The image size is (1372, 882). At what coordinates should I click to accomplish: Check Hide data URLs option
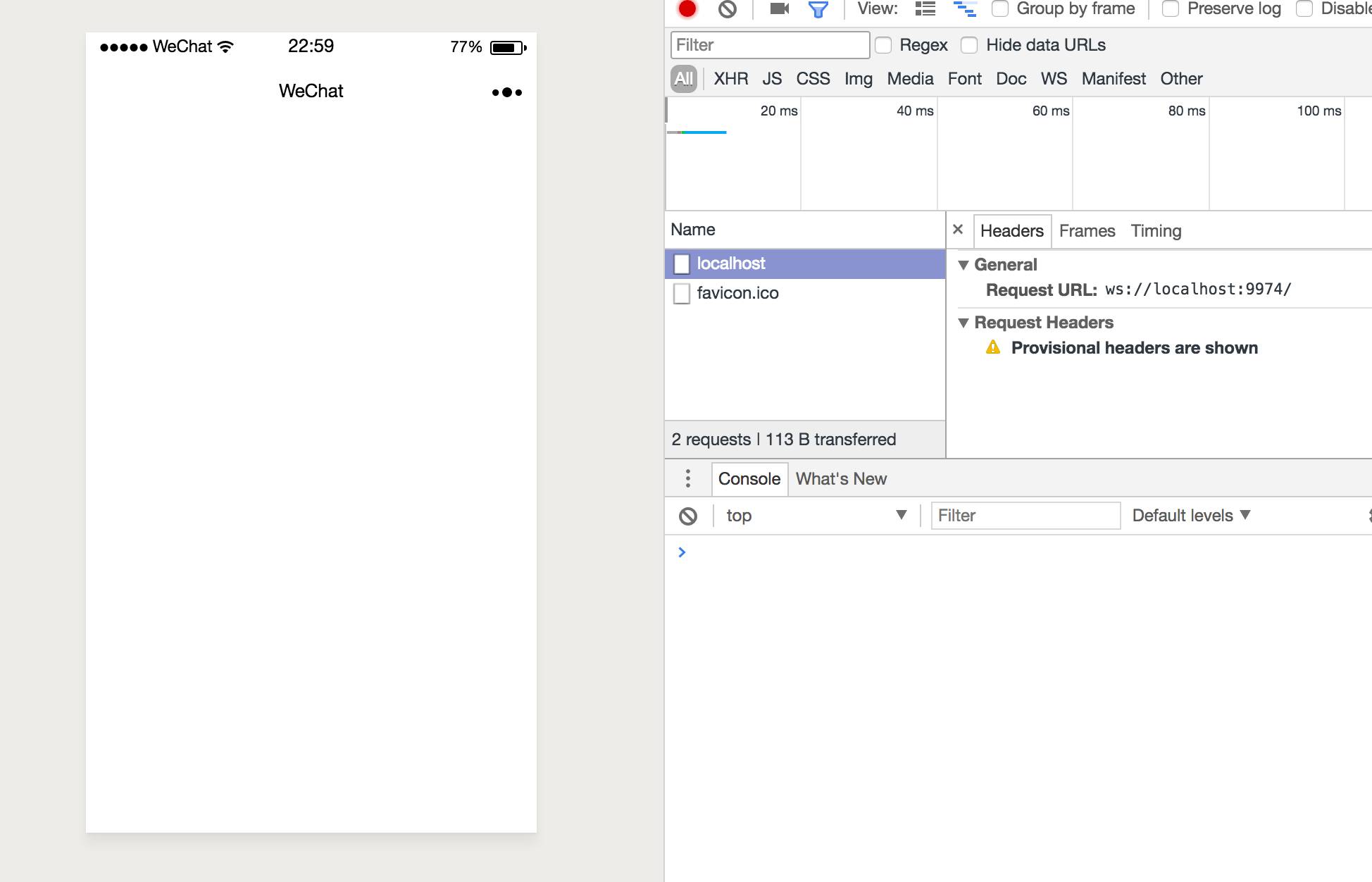pyautogui.click(x=969, y=45)
